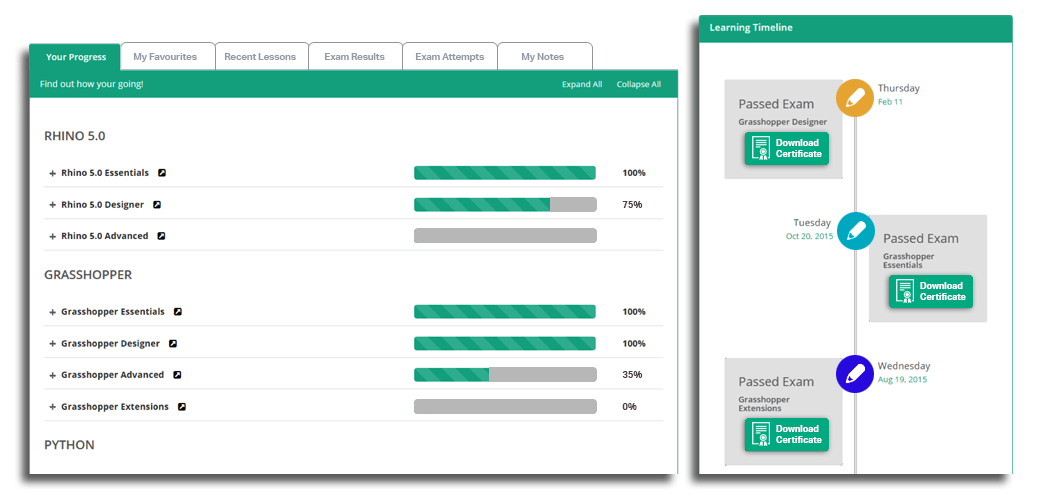
Task: Click the 0% value for Grasshopper Extensions
Action: point(629,407)
